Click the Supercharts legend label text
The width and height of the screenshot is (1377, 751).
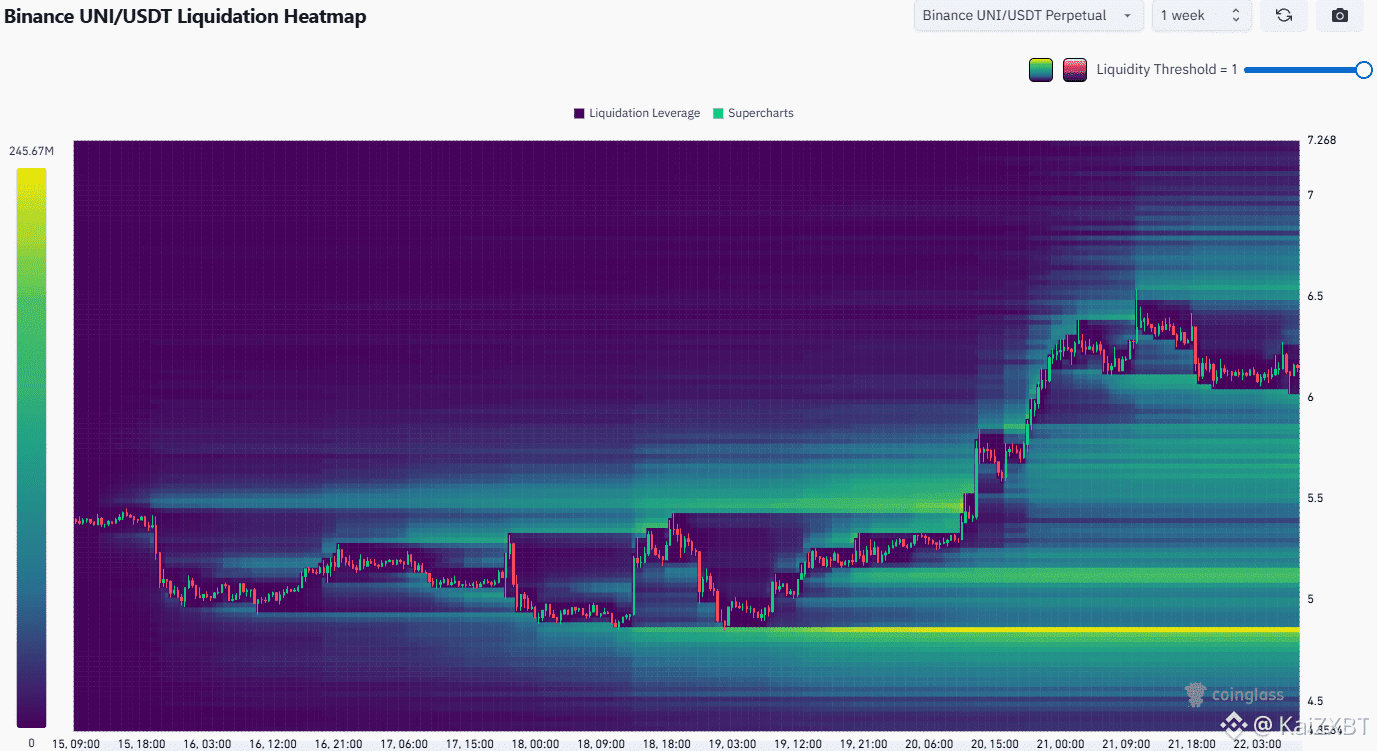761,113
